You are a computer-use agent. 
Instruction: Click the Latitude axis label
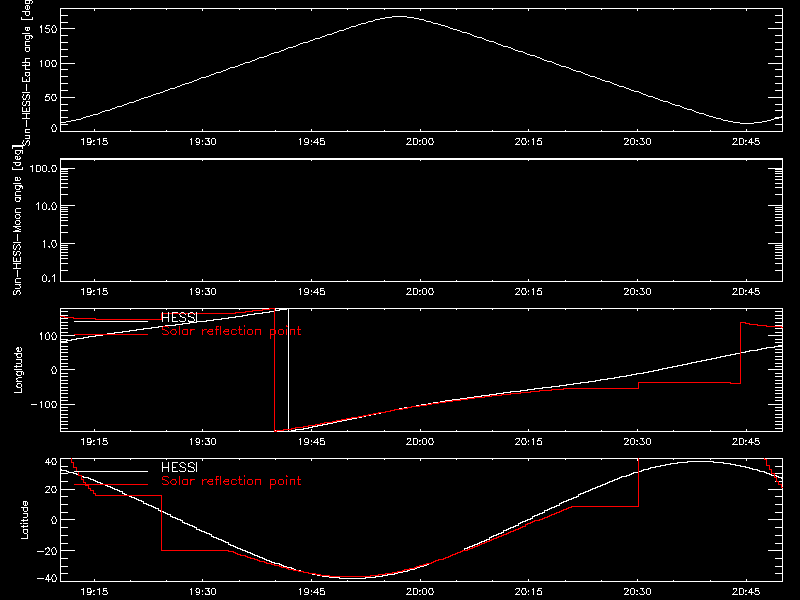click(x=24, y=520)
